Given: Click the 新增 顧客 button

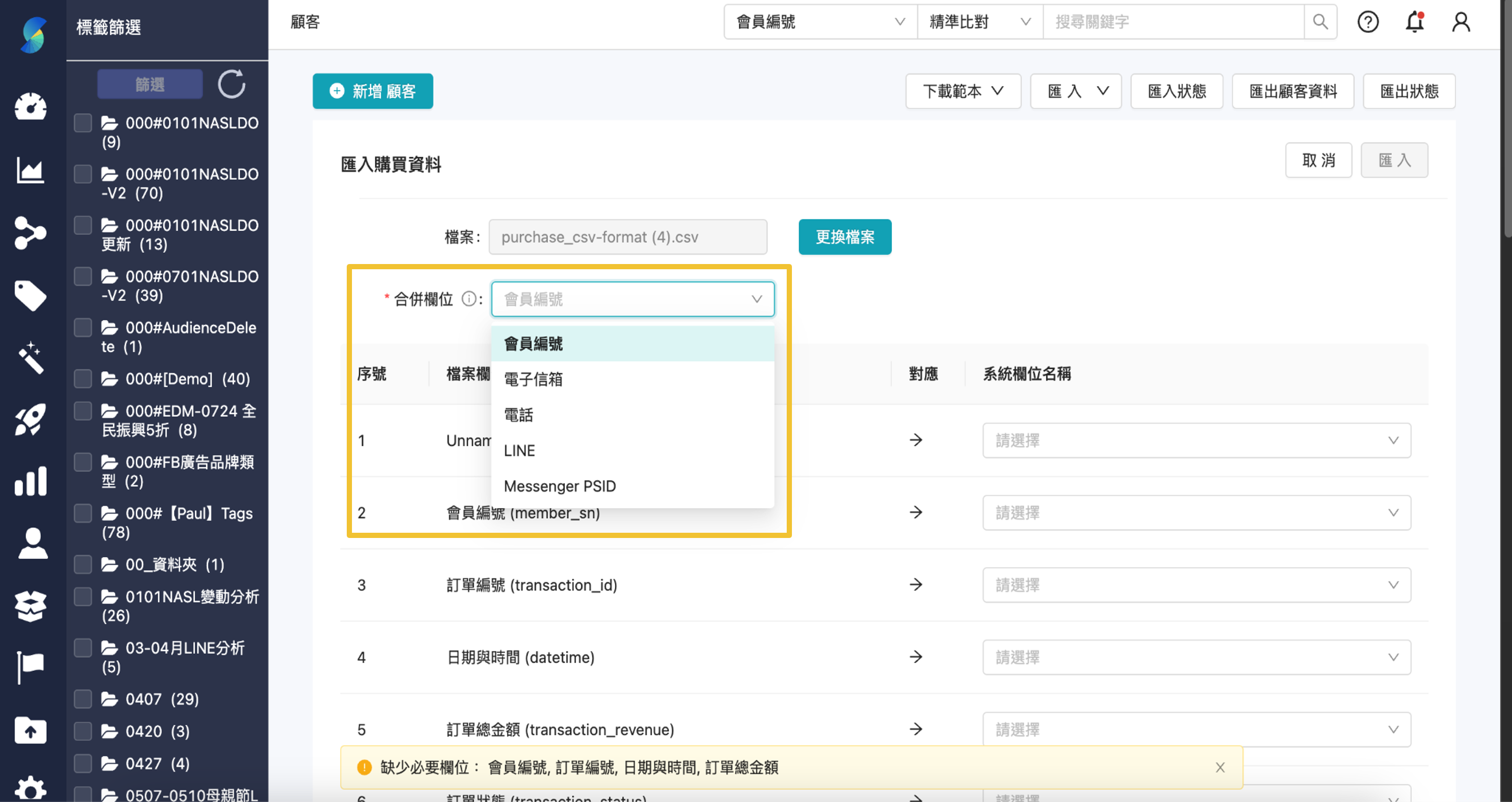Looking at the screenshot, I should pos(372,91).
